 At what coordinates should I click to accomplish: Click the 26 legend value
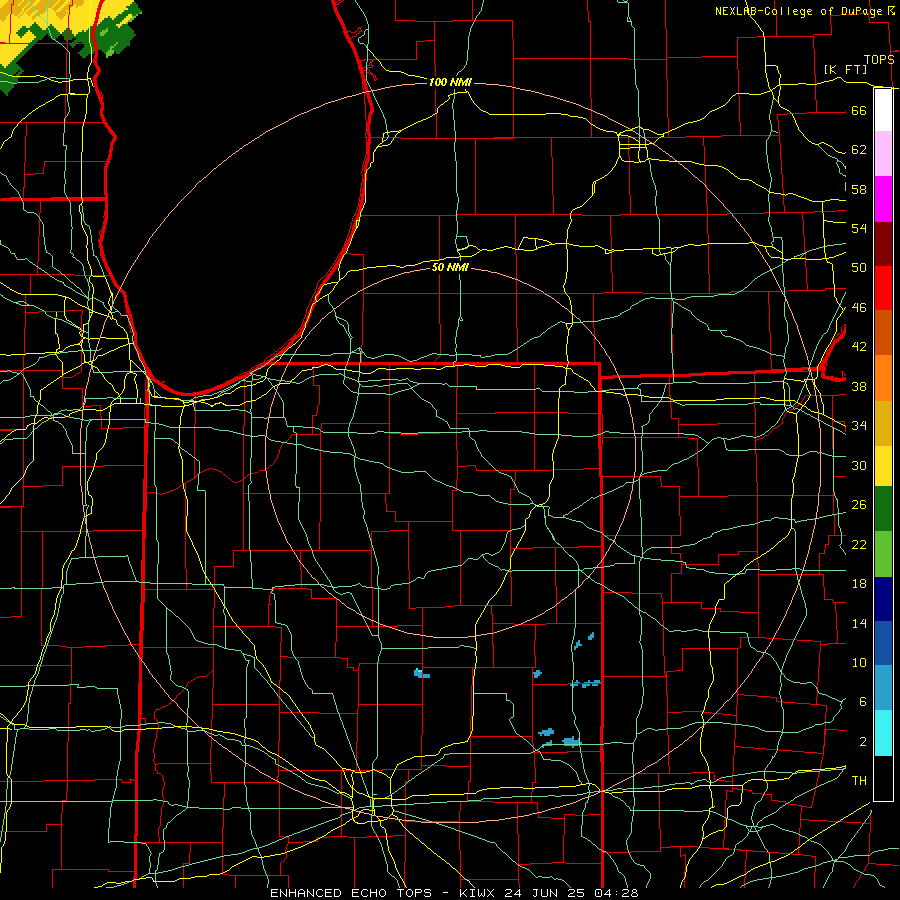click(859, 505)
